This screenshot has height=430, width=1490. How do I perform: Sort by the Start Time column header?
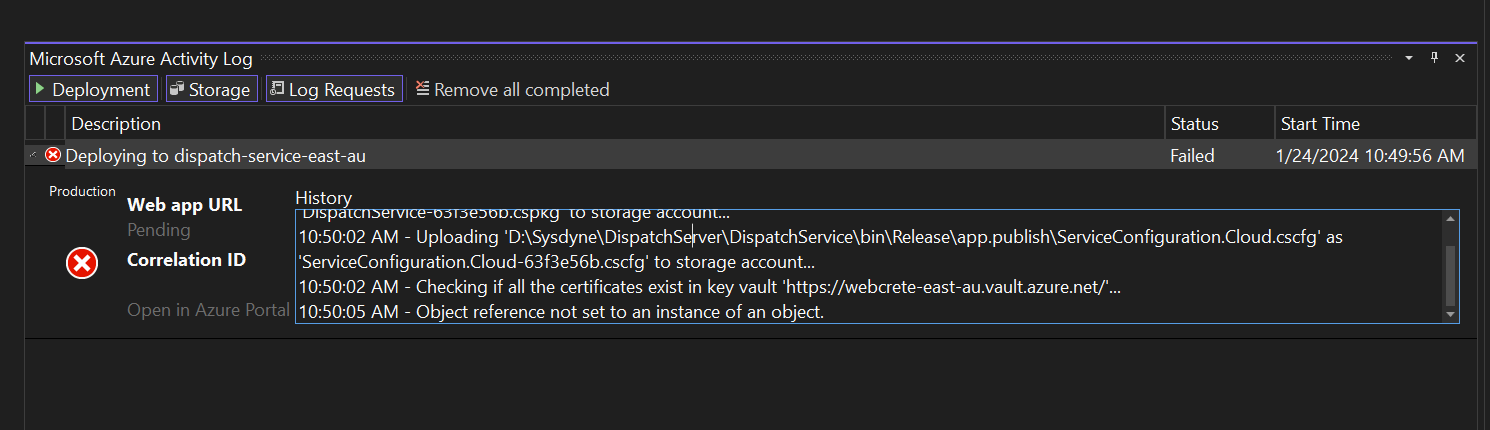coord(1320,124)
